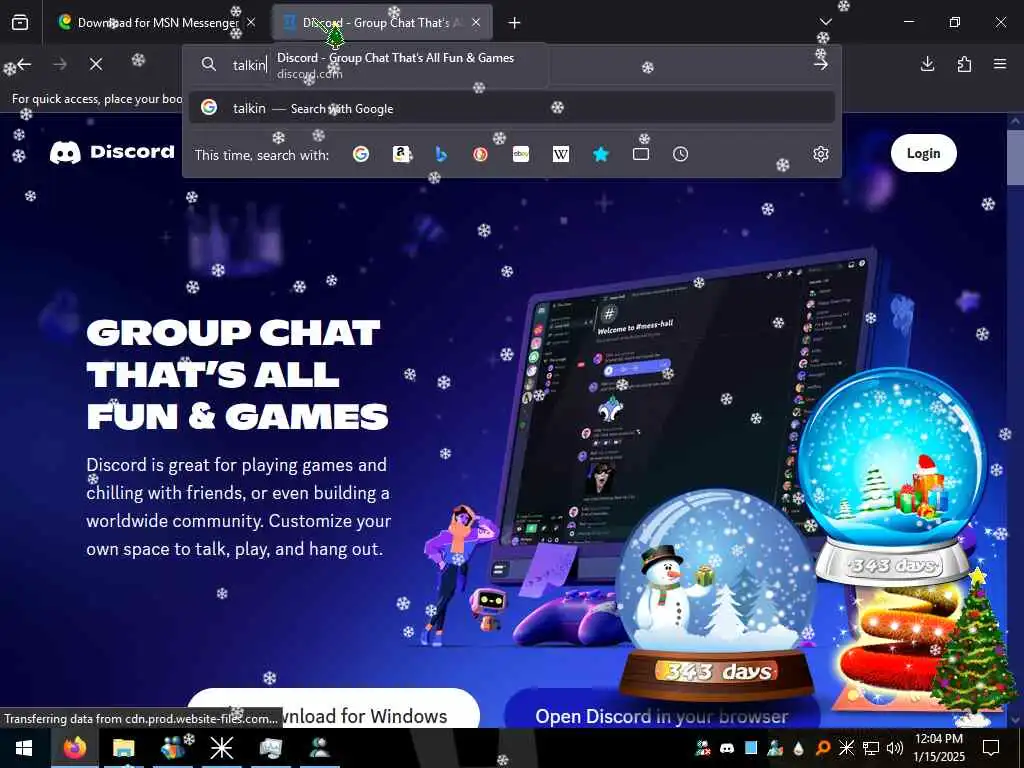Click the 343 days snow globe with snowman

pyautogui.click(x=716, y=594)
